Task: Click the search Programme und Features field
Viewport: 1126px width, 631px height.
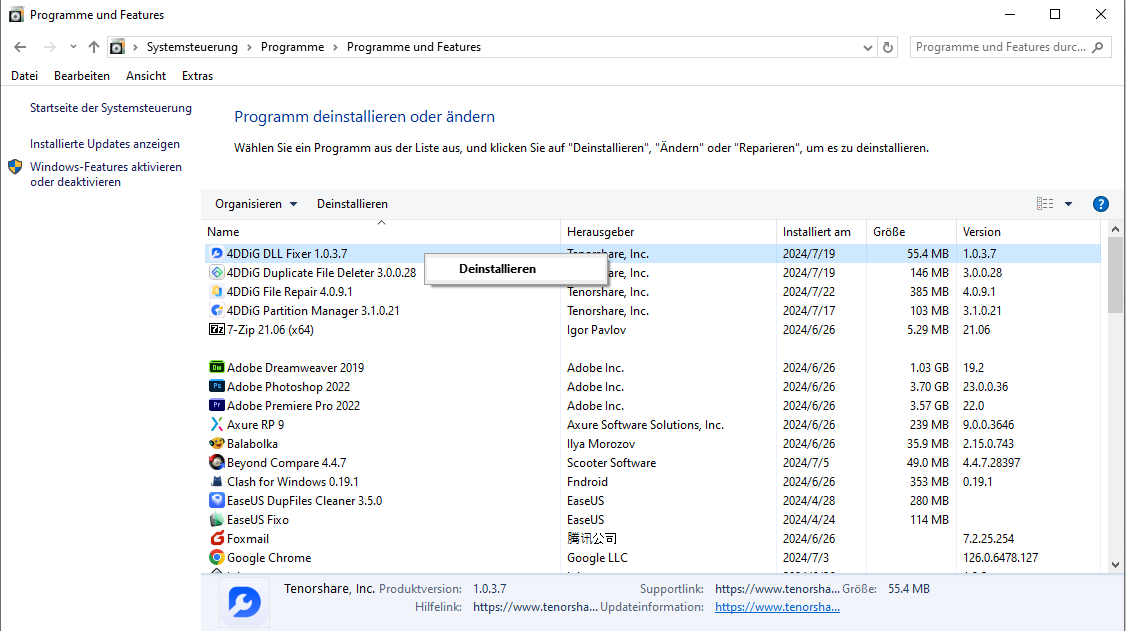Action: [1000, 47]
